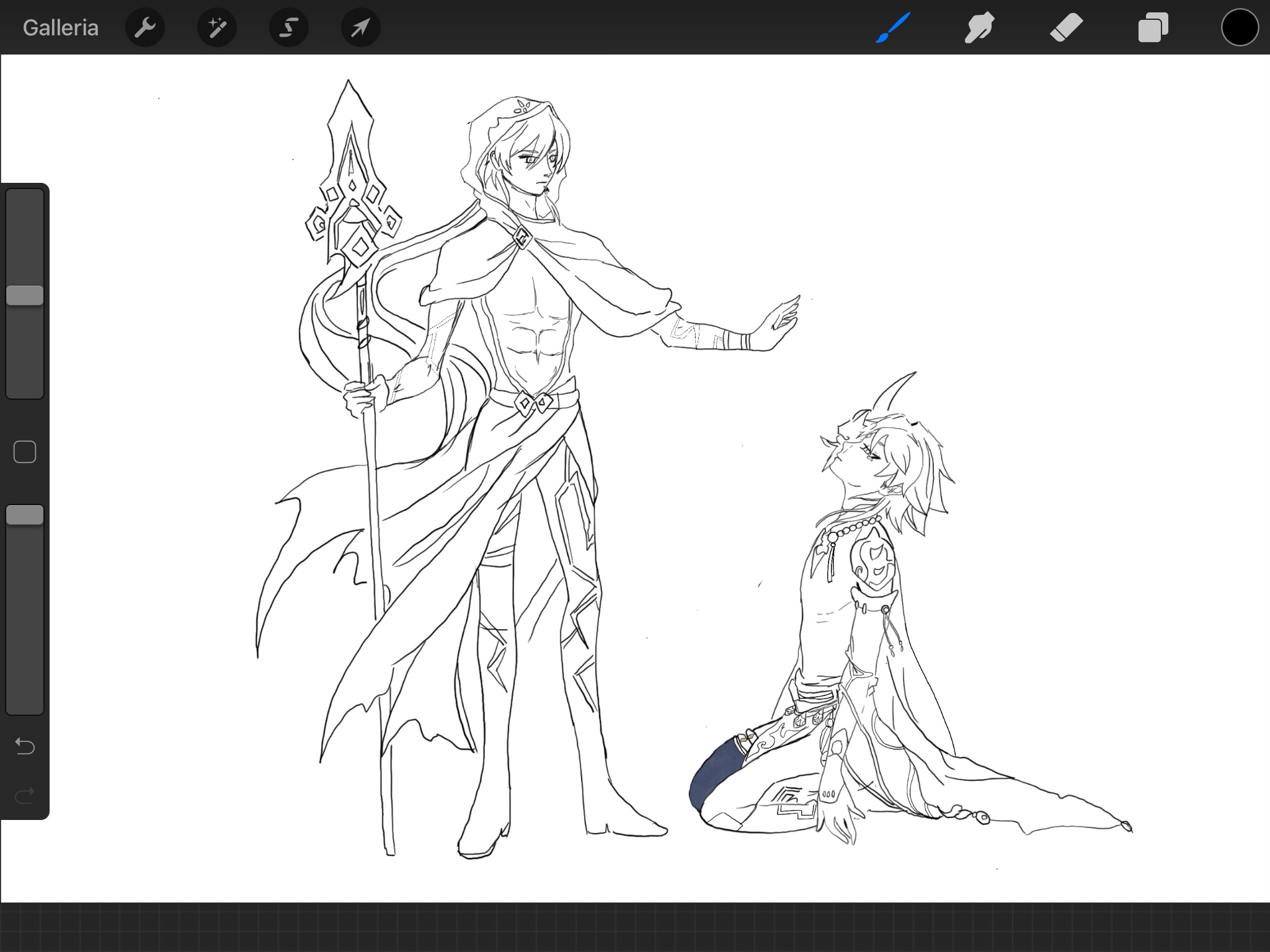Select the Brush tool
The width and height of the screenshot is (1270, 952).
pyautogui.click(x=893, y=28)
